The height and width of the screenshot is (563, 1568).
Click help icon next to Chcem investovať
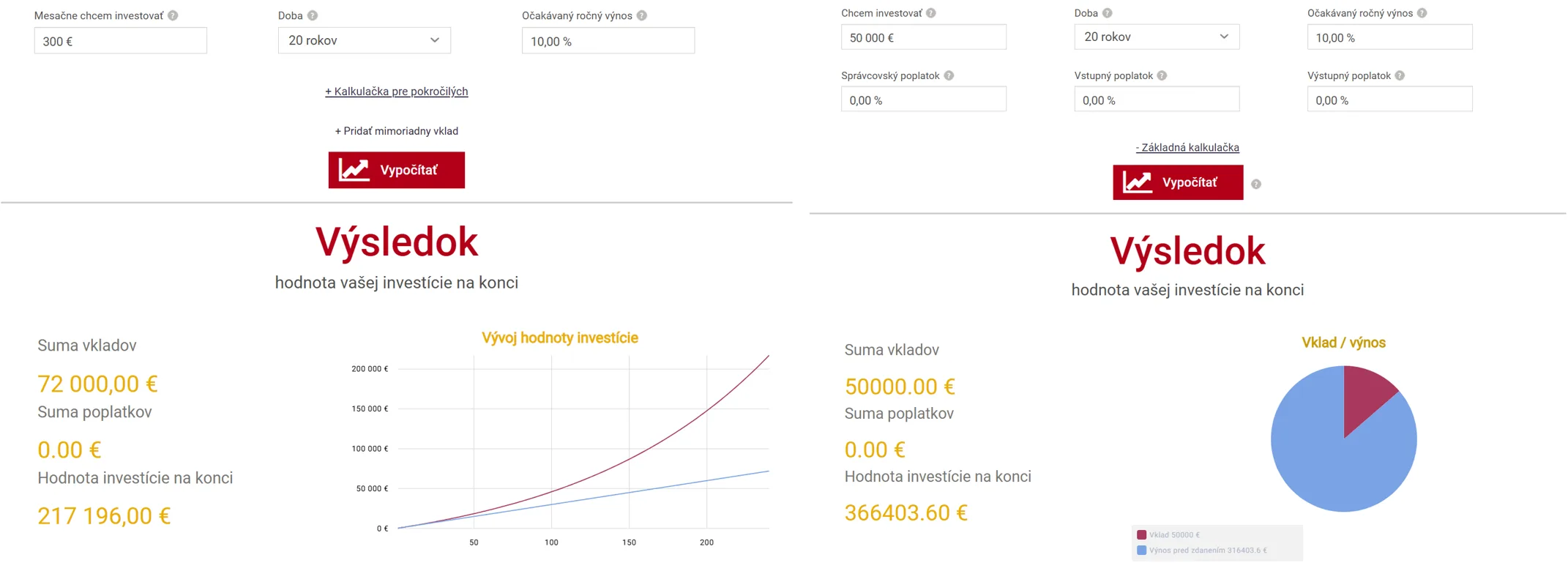[x=930, y=13]
